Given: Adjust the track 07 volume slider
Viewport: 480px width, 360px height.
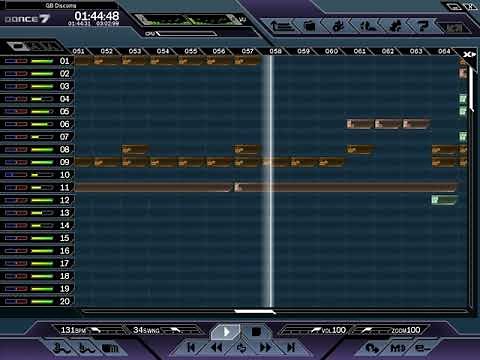Looking at the screenshot, I should point(42,137).
